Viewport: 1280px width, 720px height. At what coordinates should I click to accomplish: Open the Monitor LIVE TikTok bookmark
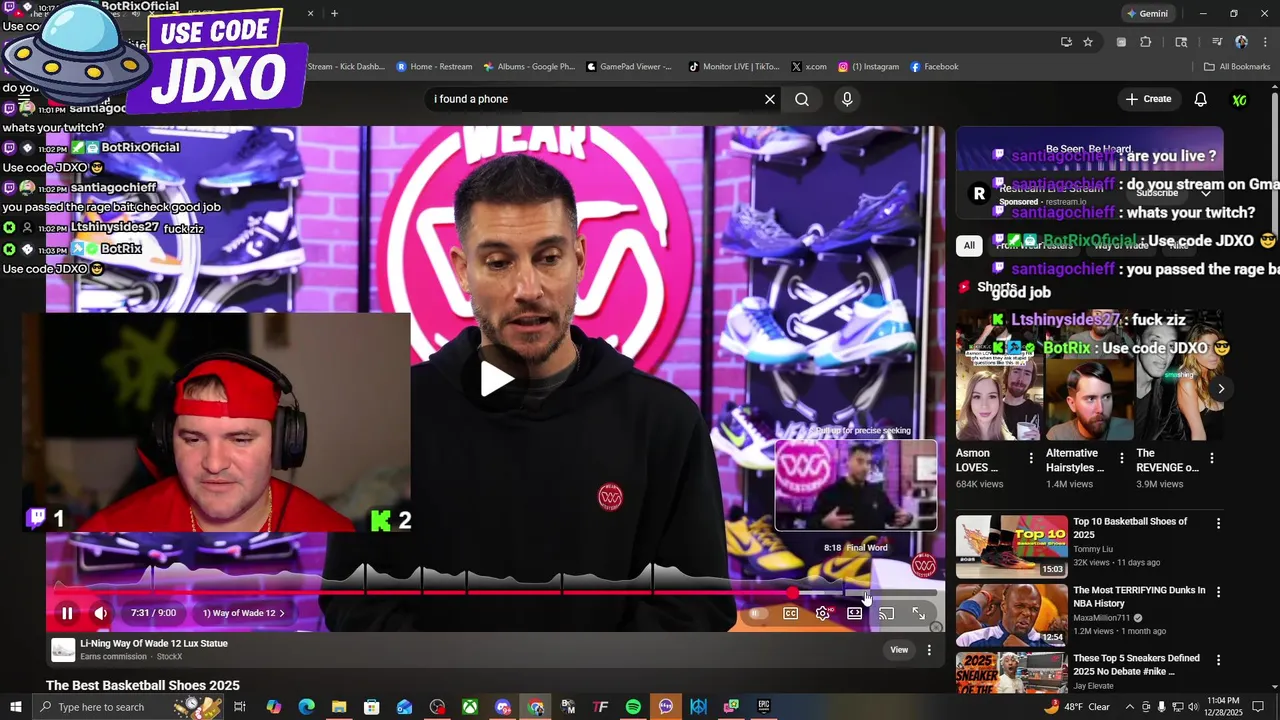[x=734, y=67]
